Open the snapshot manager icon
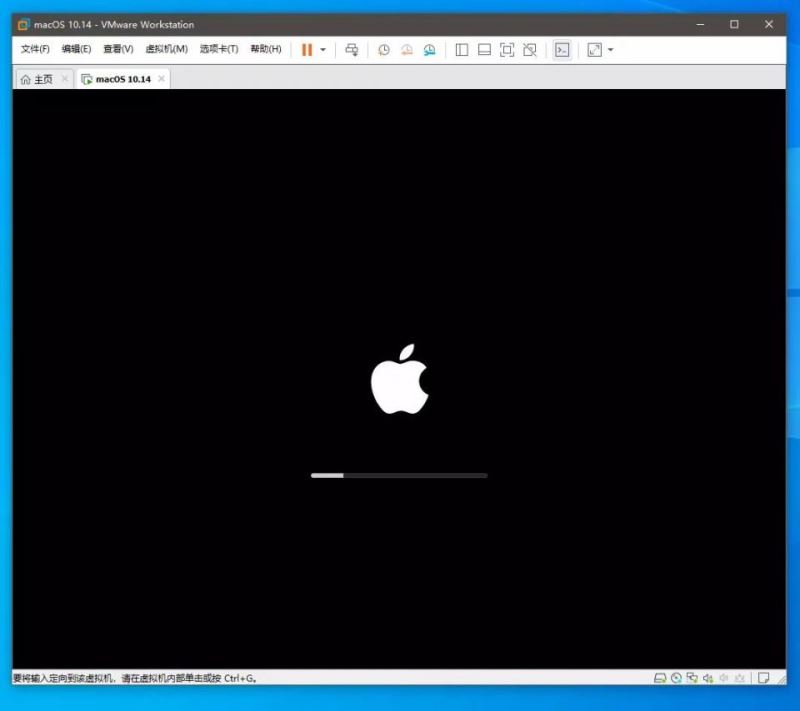 point(430,49)
